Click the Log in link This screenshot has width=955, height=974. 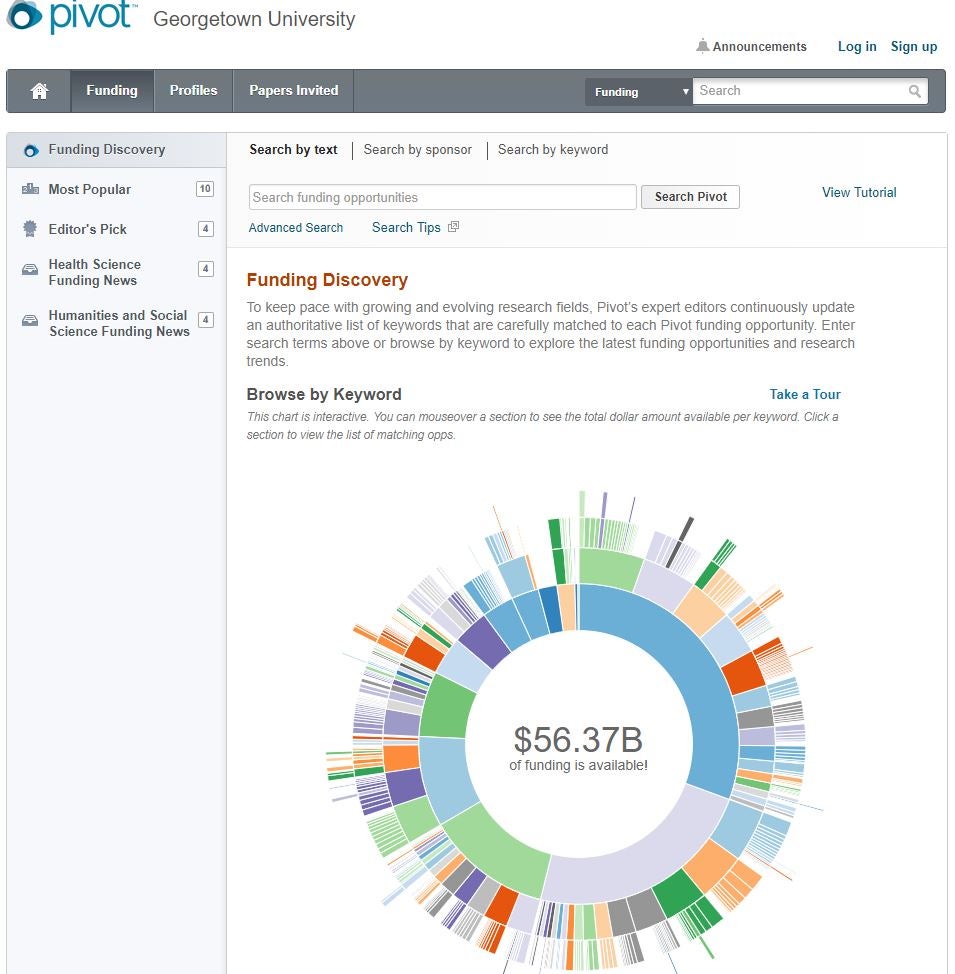coord(857,47)
